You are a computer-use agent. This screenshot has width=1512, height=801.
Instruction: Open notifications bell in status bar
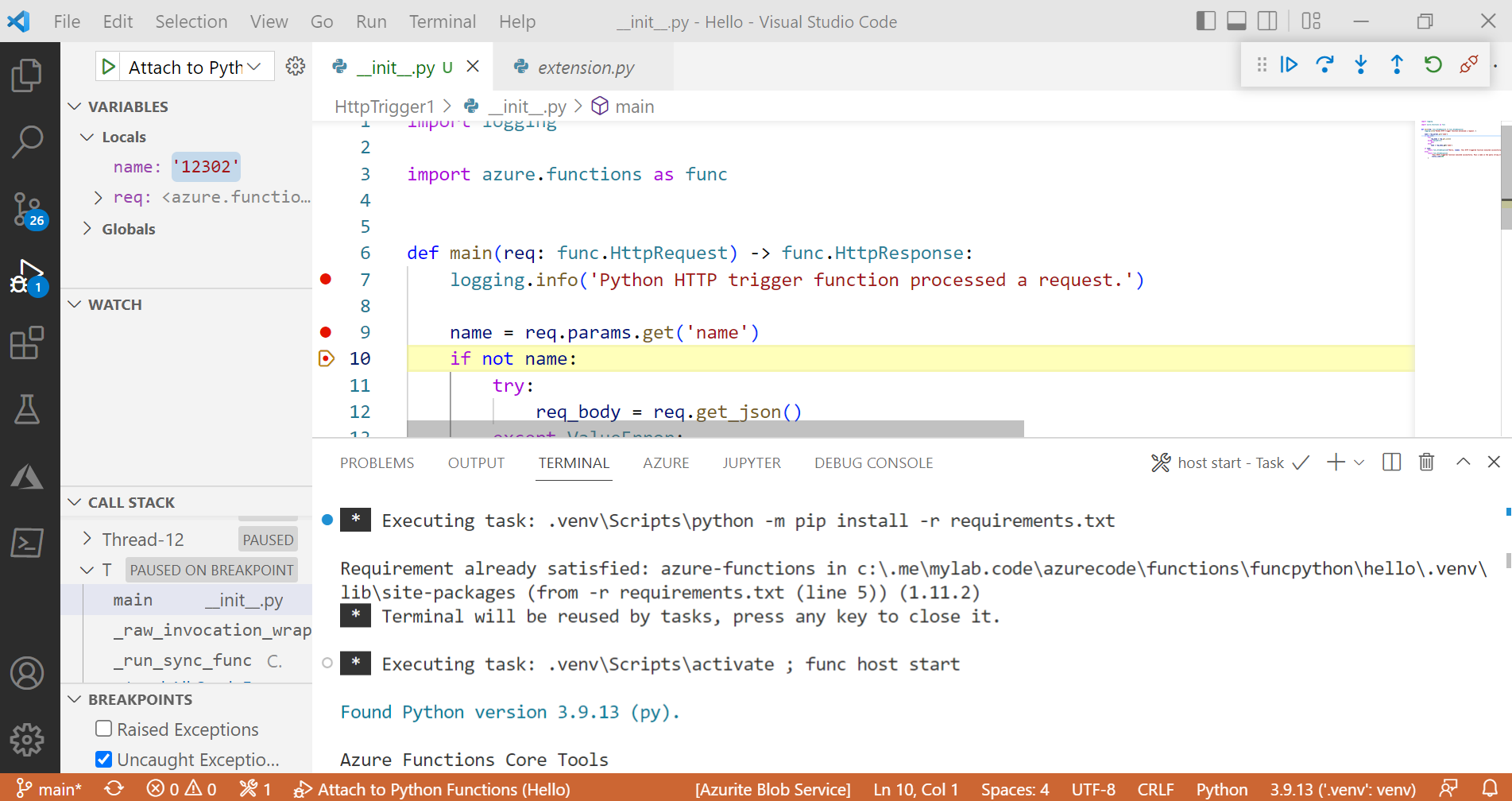pos(1490,788)
